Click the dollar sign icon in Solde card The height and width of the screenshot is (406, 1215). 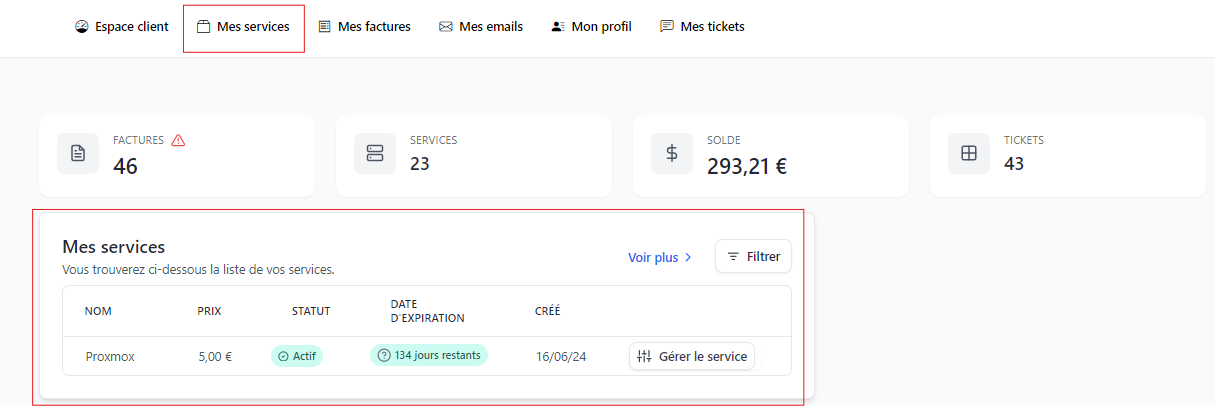click(672, 154)
